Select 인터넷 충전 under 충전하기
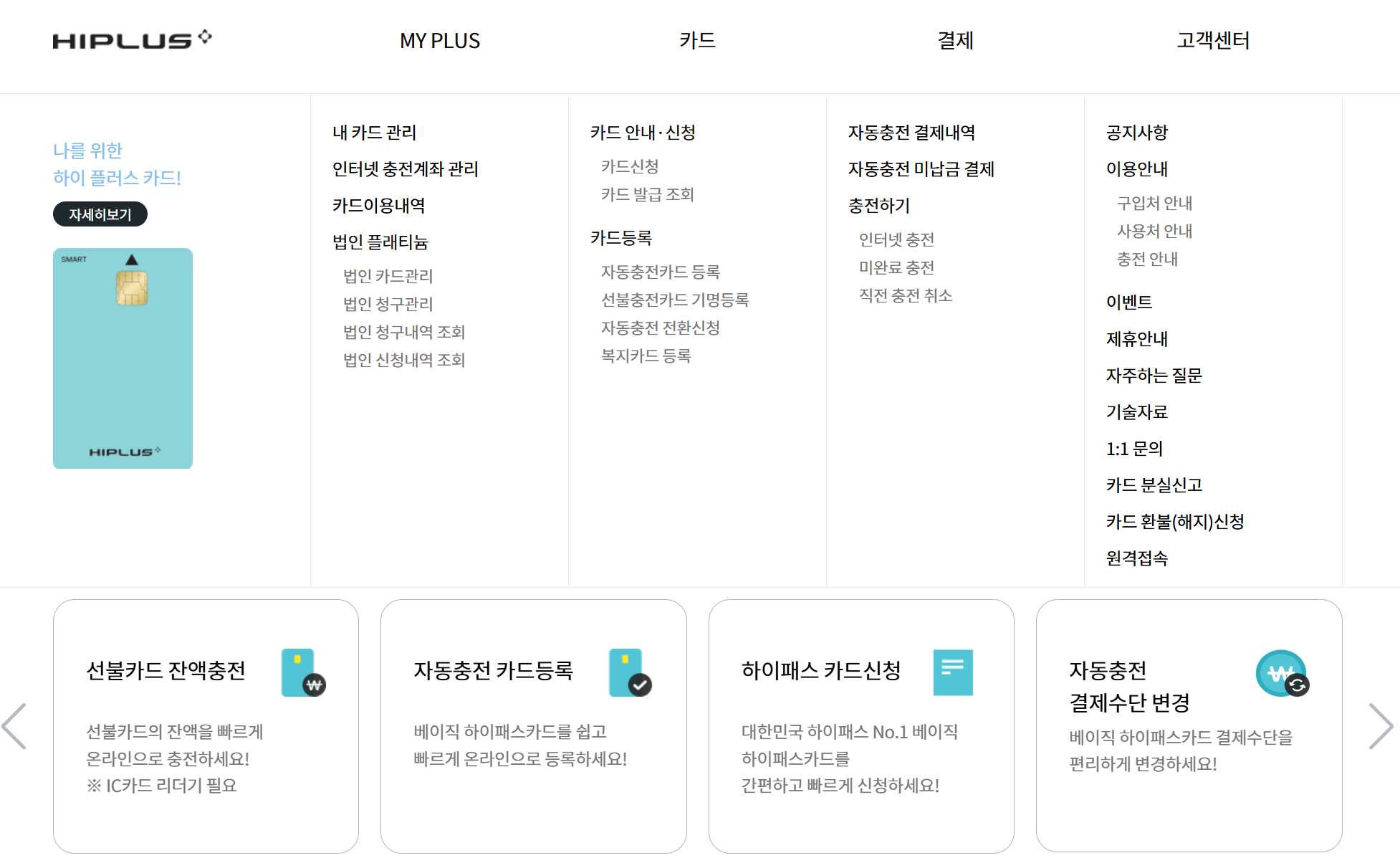 tap(896, 239)
